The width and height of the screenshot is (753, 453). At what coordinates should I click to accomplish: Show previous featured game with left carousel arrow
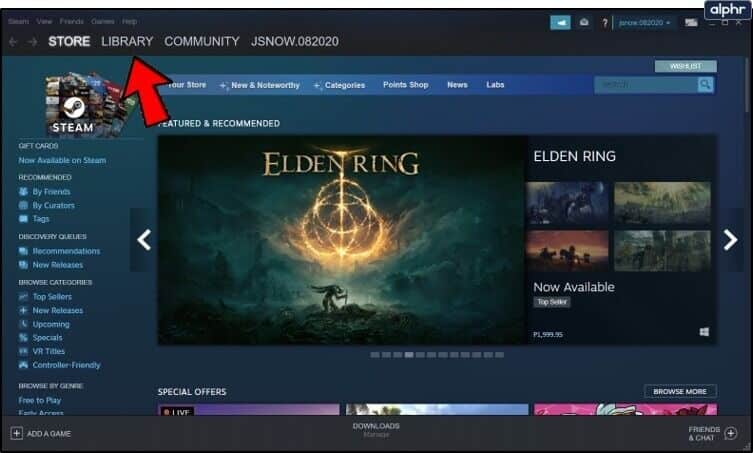(x=144, y=240)
